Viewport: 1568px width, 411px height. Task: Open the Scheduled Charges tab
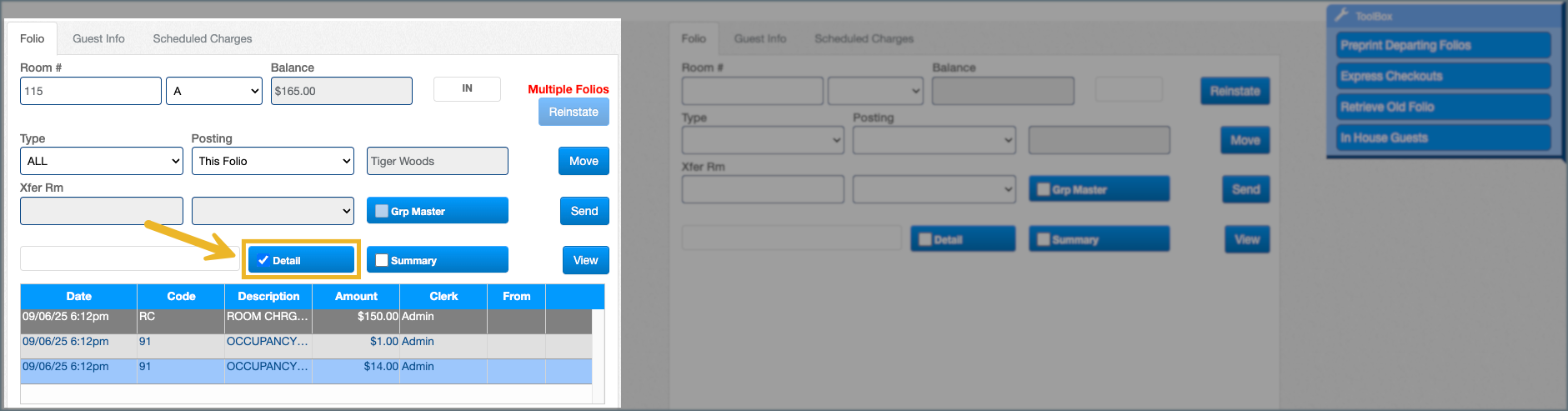tap(202, 38)
